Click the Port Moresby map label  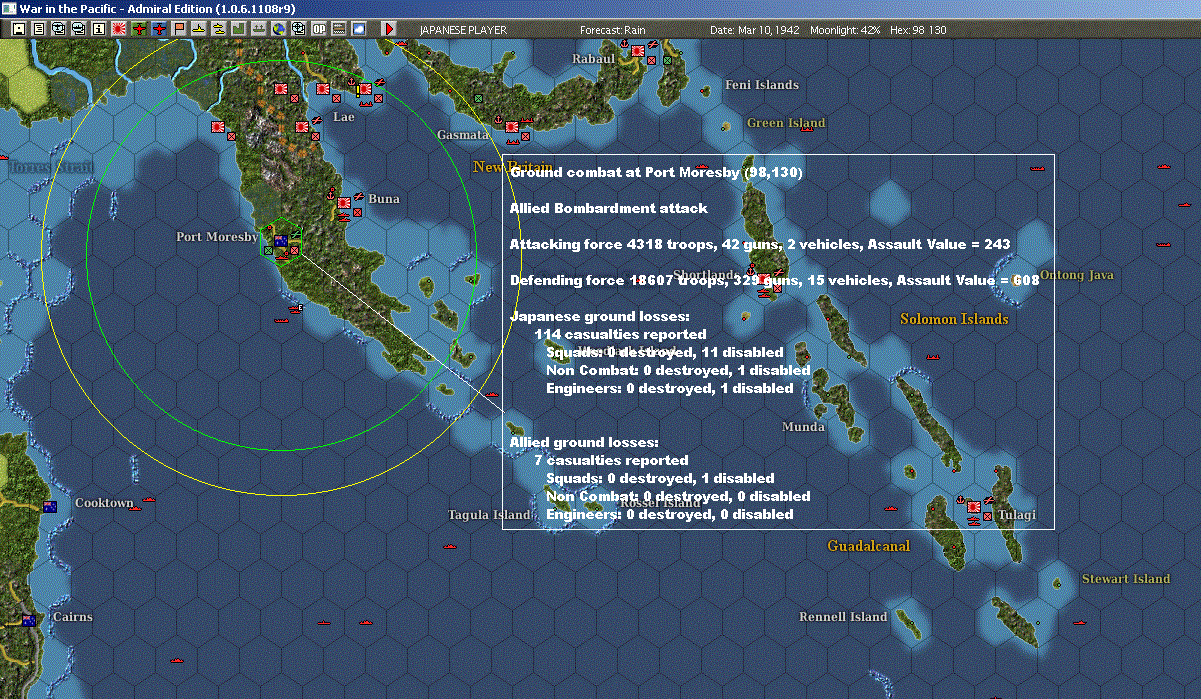tap(217, 237)
